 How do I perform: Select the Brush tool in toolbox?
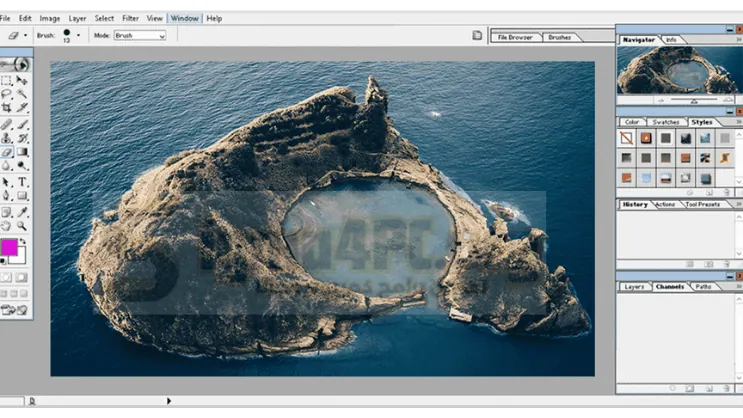22,125
